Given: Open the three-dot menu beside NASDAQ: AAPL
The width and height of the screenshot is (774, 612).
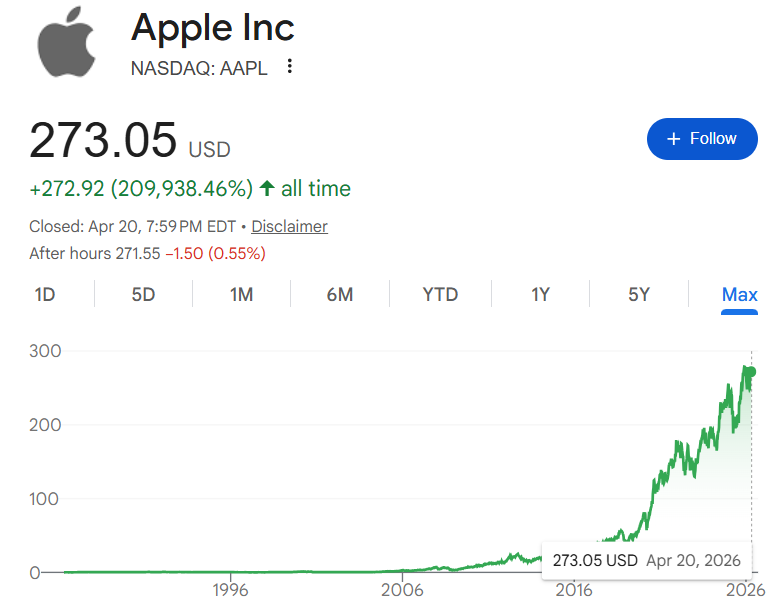Looking at the screenshot, I should pos(290,67).
